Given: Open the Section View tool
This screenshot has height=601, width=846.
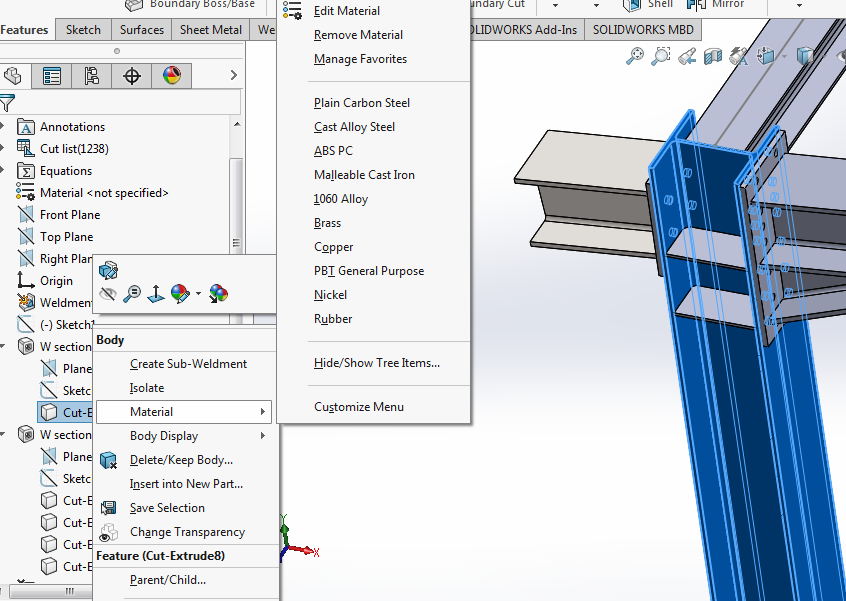Looking at the screenshot, I should pyautogui.click(x=712, y=58).
